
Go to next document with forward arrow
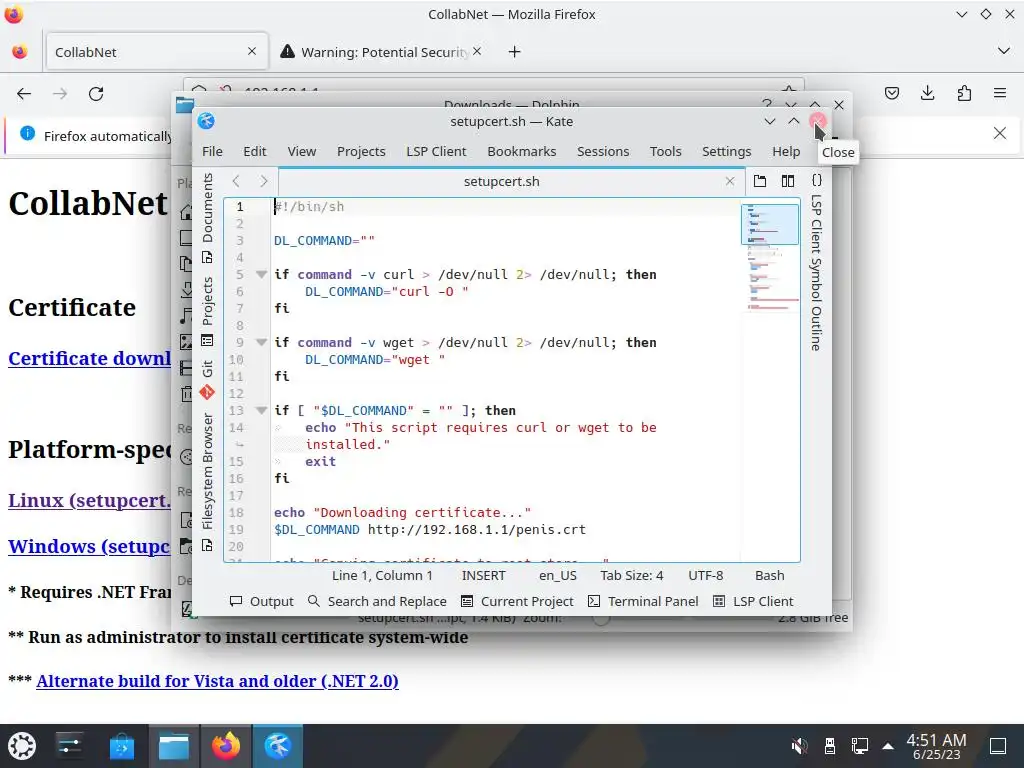pyautogui.click(x=264, y=182)
